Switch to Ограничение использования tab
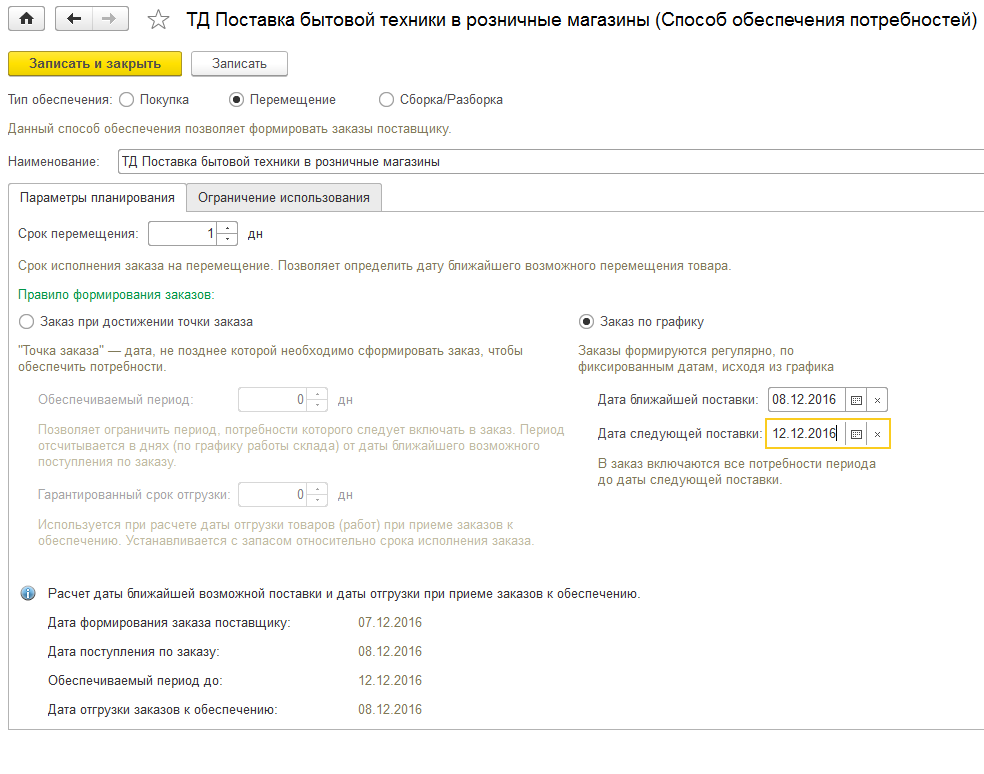This screenshot has width=984, height=774. (284, 198)
